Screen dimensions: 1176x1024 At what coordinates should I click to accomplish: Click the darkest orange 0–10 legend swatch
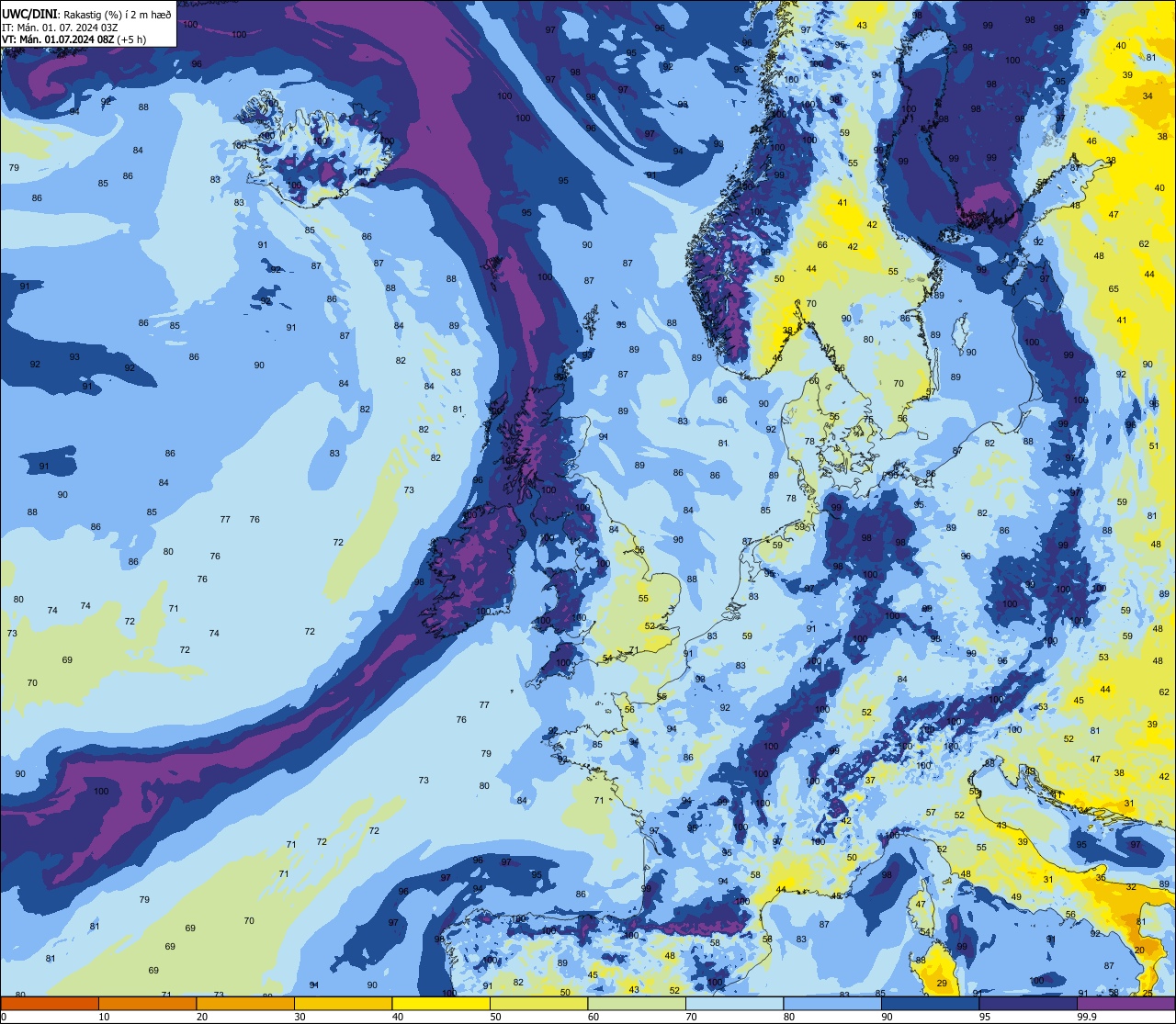coord(50,1003)
